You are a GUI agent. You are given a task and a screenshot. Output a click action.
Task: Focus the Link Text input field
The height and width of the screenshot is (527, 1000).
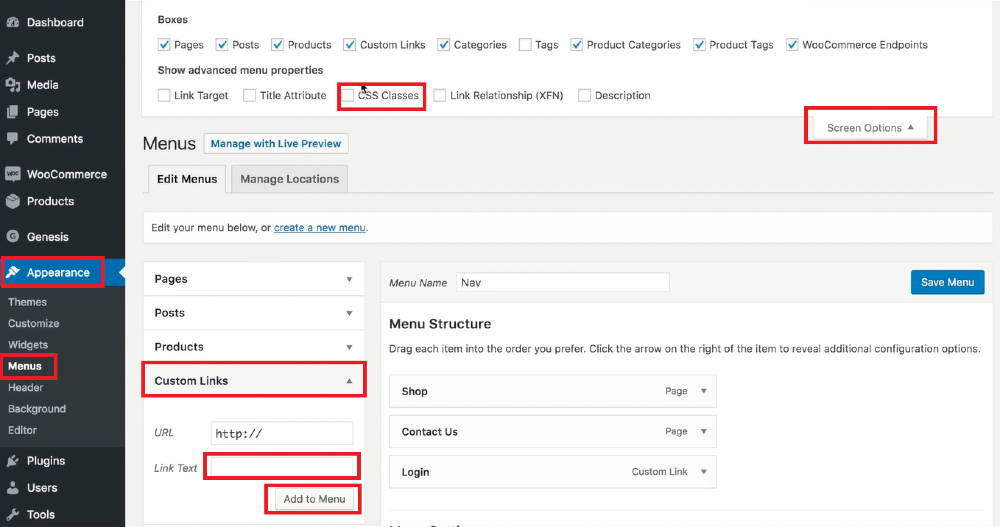(282, 468)
